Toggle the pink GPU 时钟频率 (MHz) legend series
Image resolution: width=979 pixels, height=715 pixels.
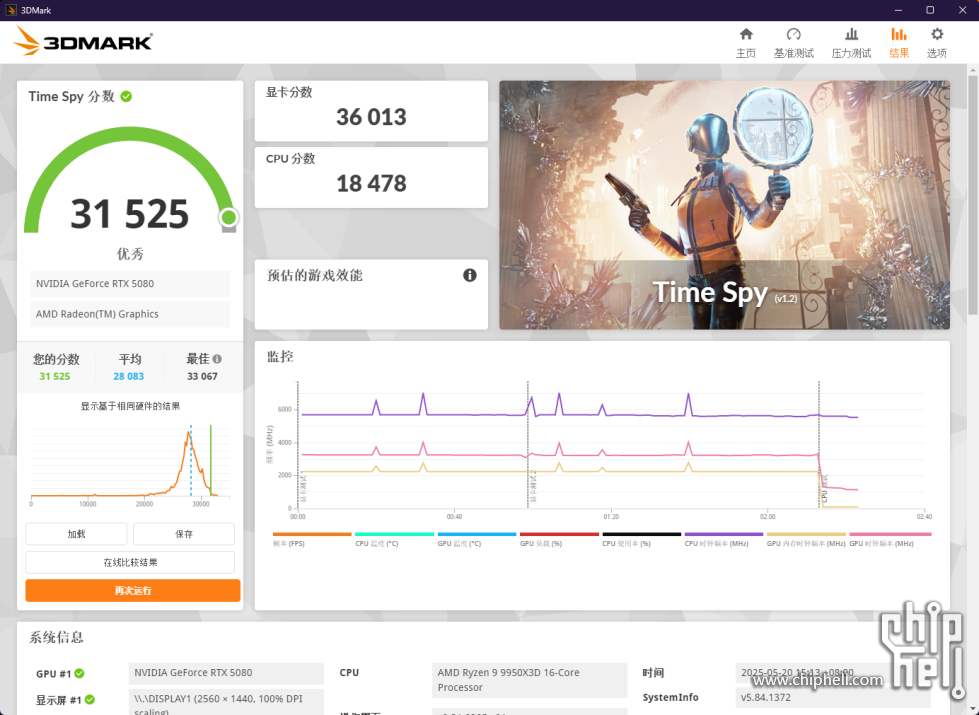tap(890, 540)
